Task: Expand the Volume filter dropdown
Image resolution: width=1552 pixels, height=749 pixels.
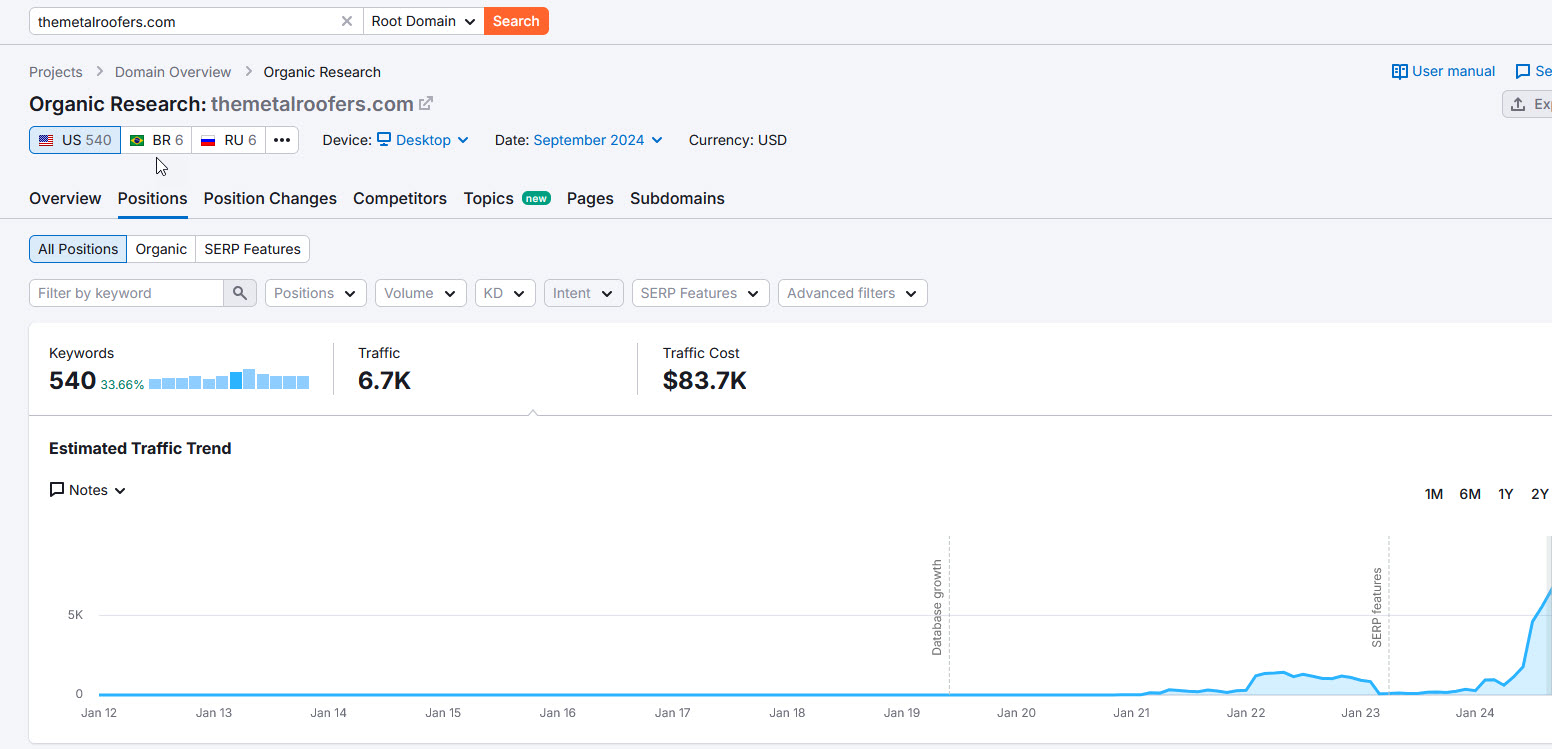Action: point(420,293)
